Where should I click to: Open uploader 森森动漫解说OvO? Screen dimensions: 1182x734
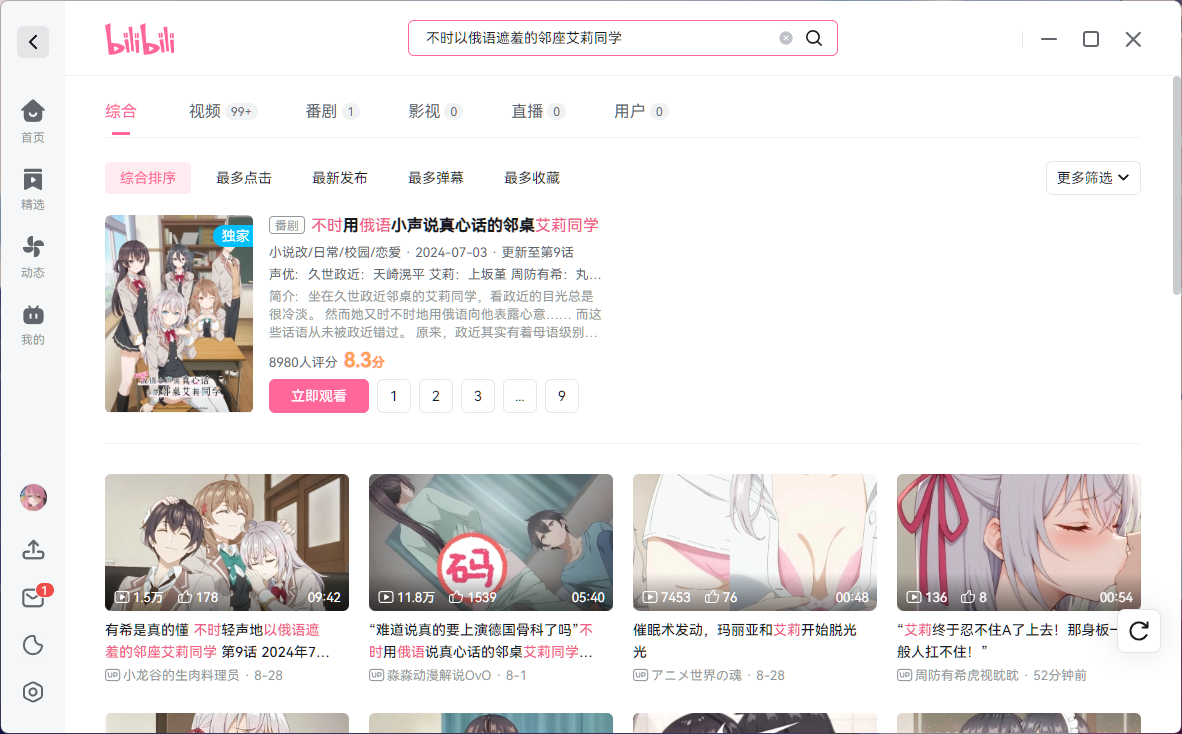[x=439, y=675]
